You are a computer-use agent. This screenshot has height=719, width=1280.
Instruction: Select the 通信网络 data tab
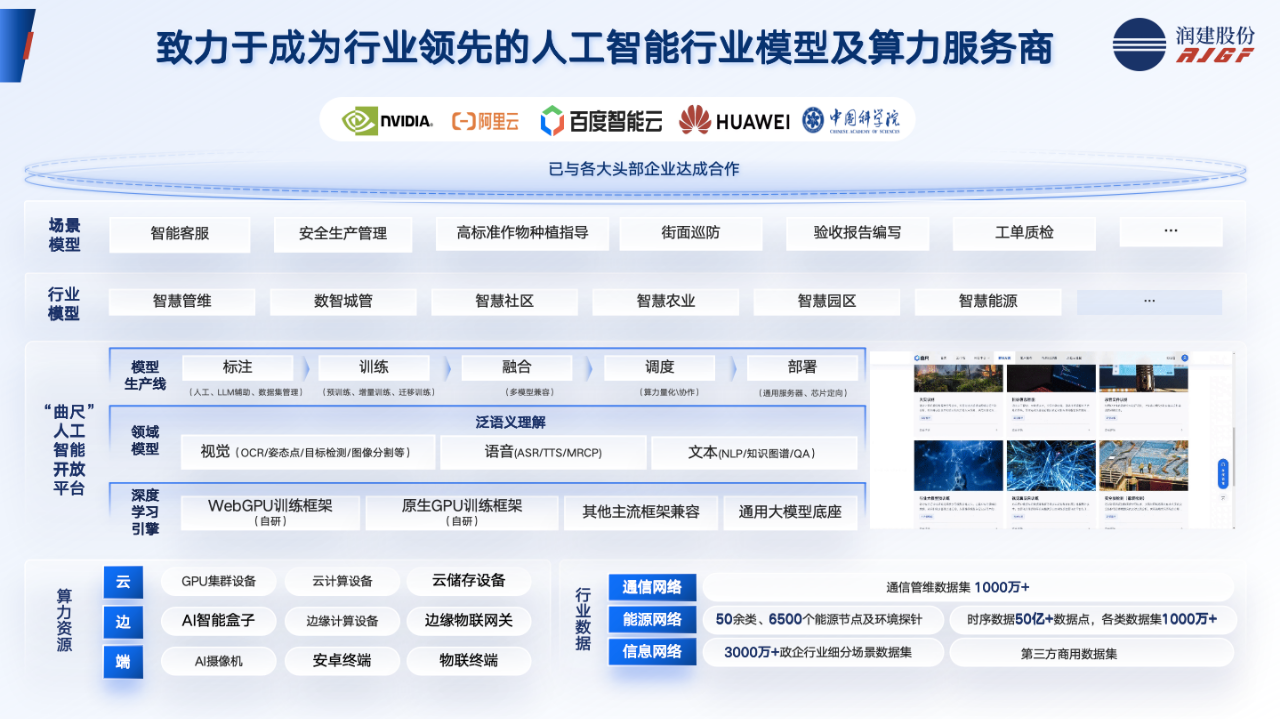click(652, 587)
